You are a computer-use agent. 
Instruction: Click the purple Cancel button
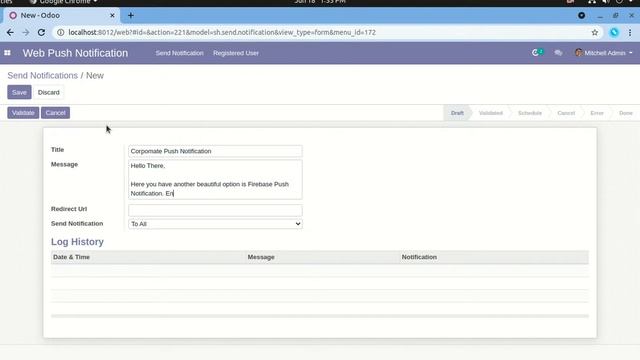point(55,113)
